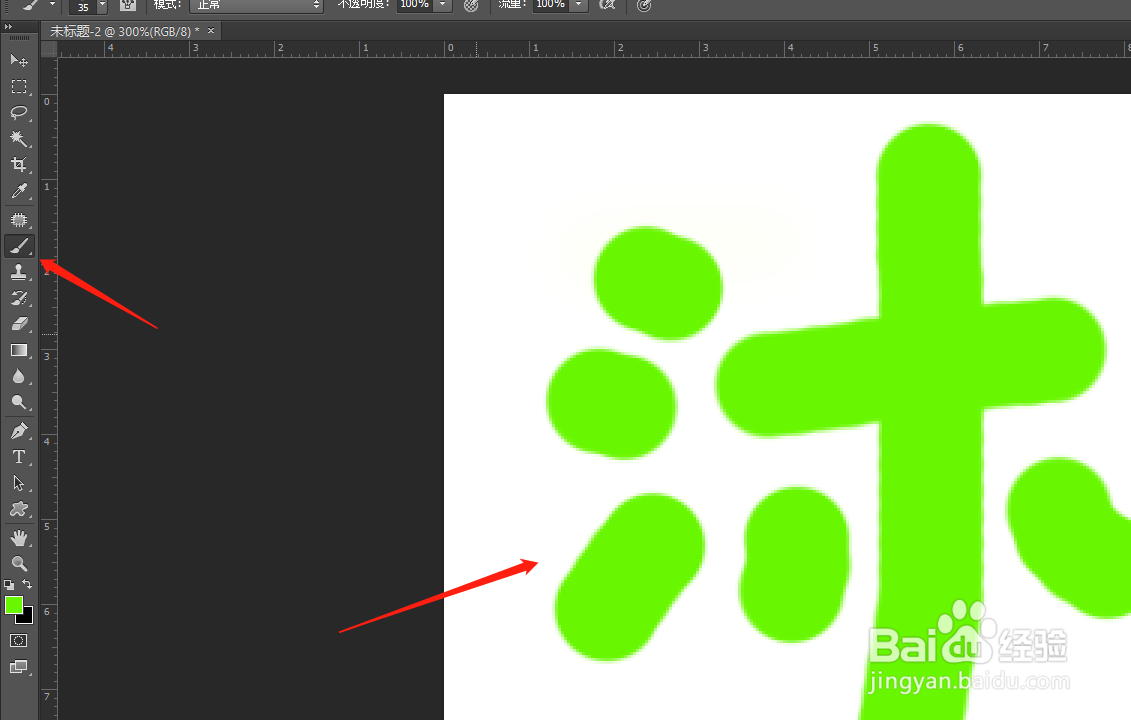
Task: Select the Blur droplet tool
Action: pos(19,377)
